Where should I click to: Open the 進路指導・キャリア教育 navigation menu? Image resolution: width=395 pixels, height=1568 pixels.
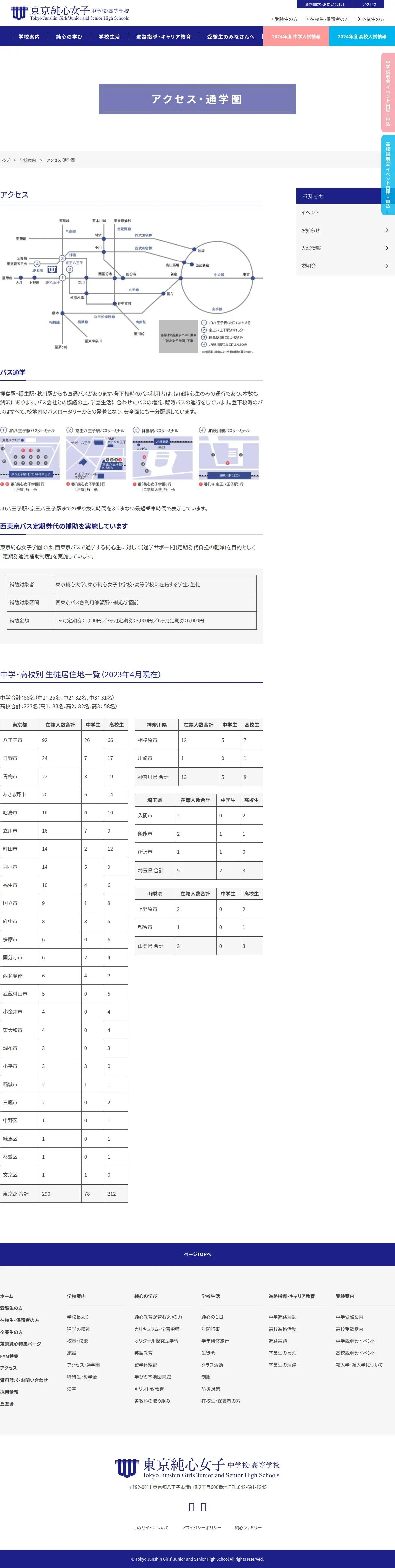coord(163,37)
